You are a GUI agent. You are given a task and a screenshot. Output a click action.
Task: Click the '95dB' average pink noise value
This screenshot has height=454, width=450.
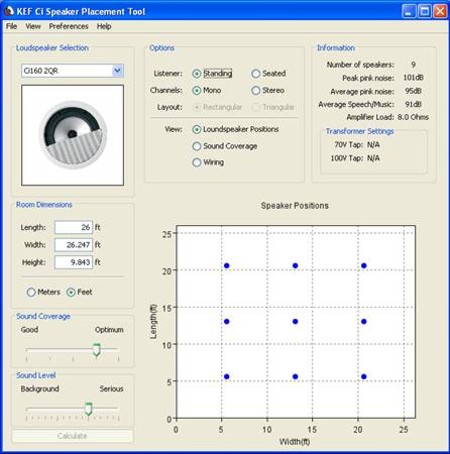(413, 91)
